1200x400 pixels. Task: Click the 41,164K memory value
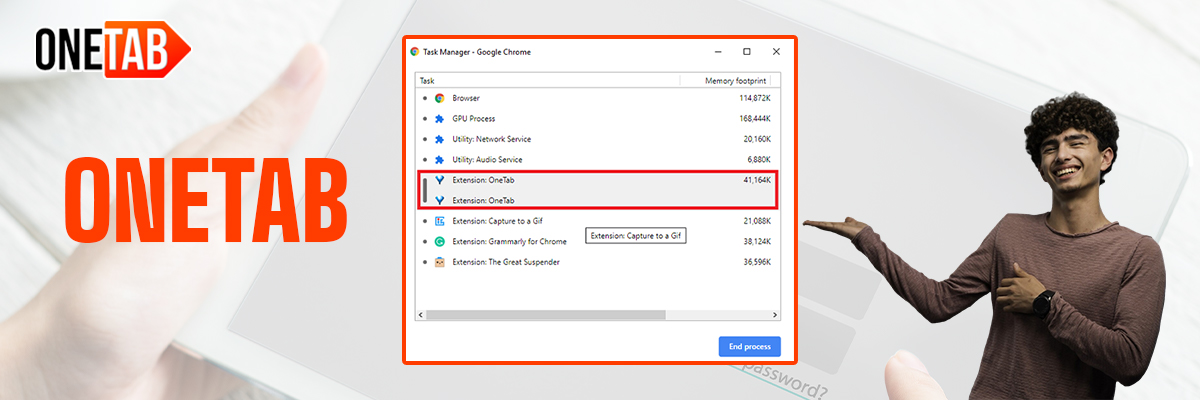756,180
